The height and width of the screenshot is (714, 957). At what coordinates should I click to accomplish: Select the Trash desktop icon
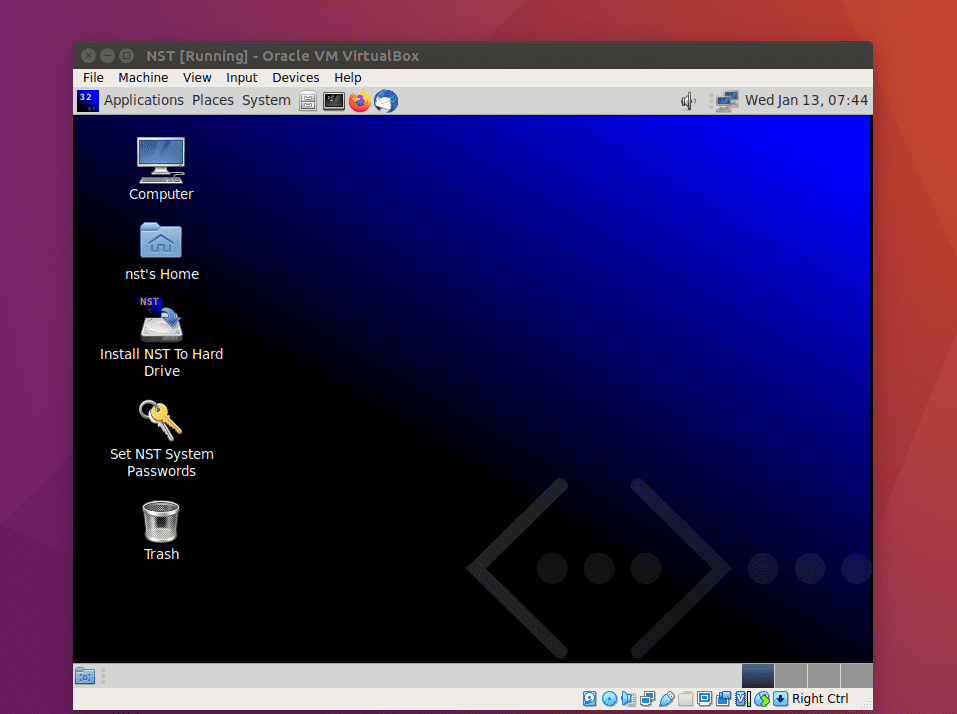coord(161,531)
